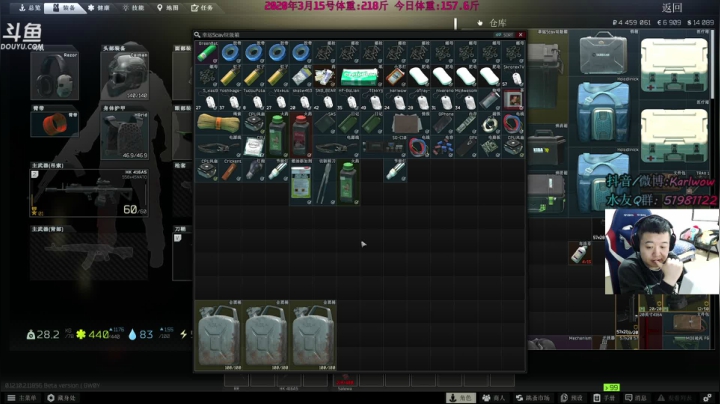Select the paracord rope bundle
The height and width of the screenshot is (404, 720).
point(219,123)
